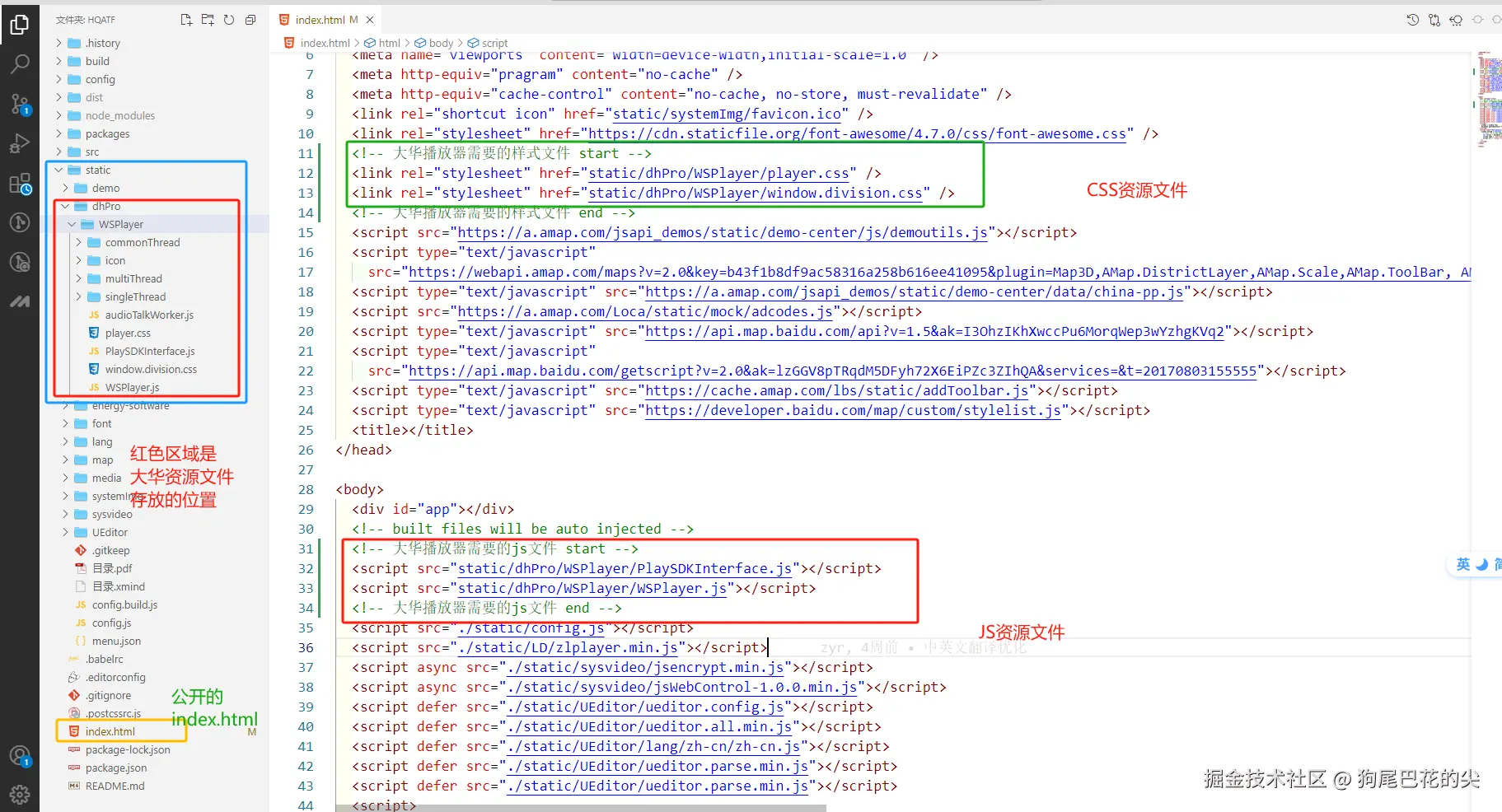Open the Search view in the activity bar

pyautogui.click(x=20, y=63)
